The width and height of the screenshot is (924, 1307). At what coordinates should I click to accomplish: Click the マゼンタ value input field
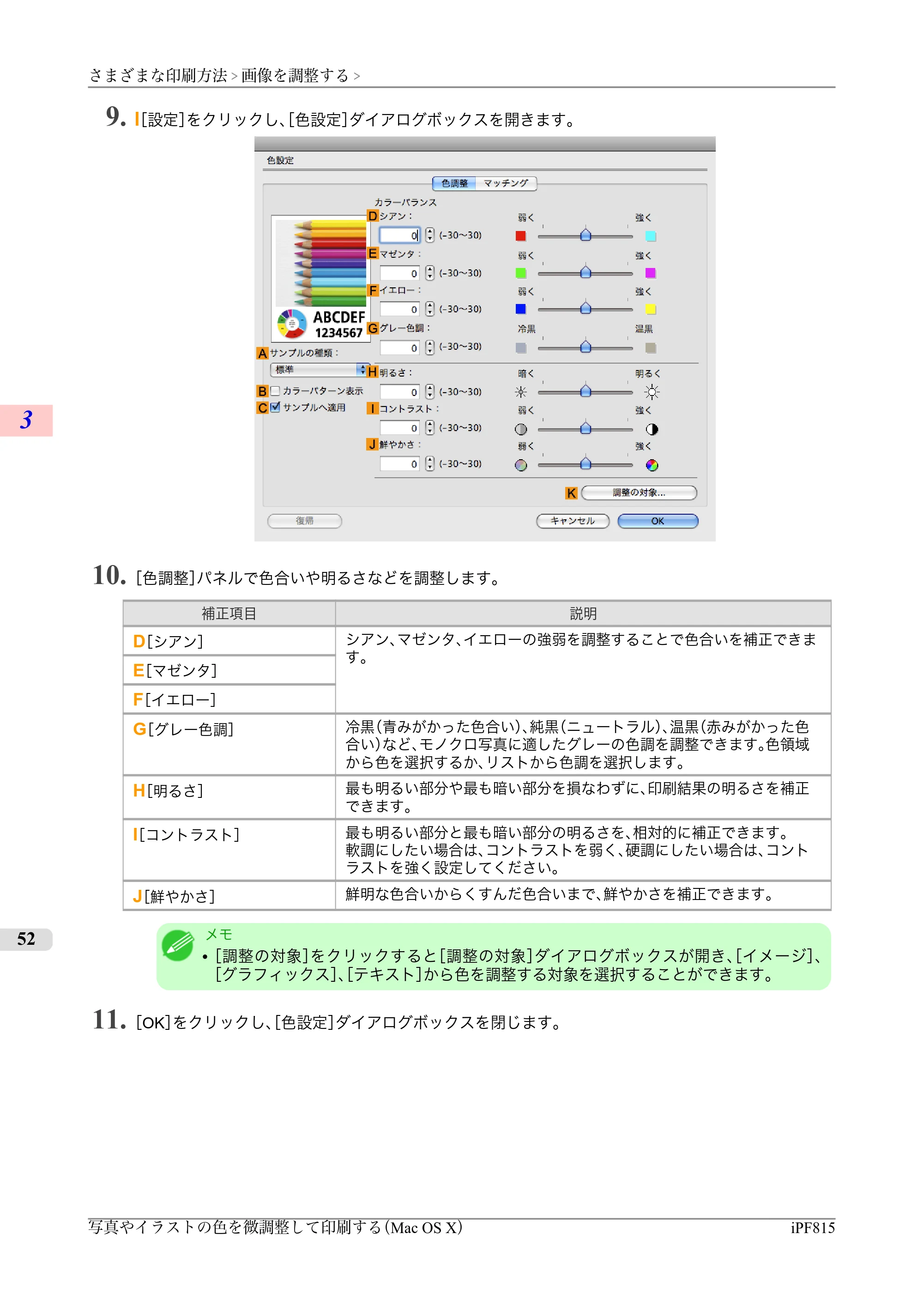399,273
